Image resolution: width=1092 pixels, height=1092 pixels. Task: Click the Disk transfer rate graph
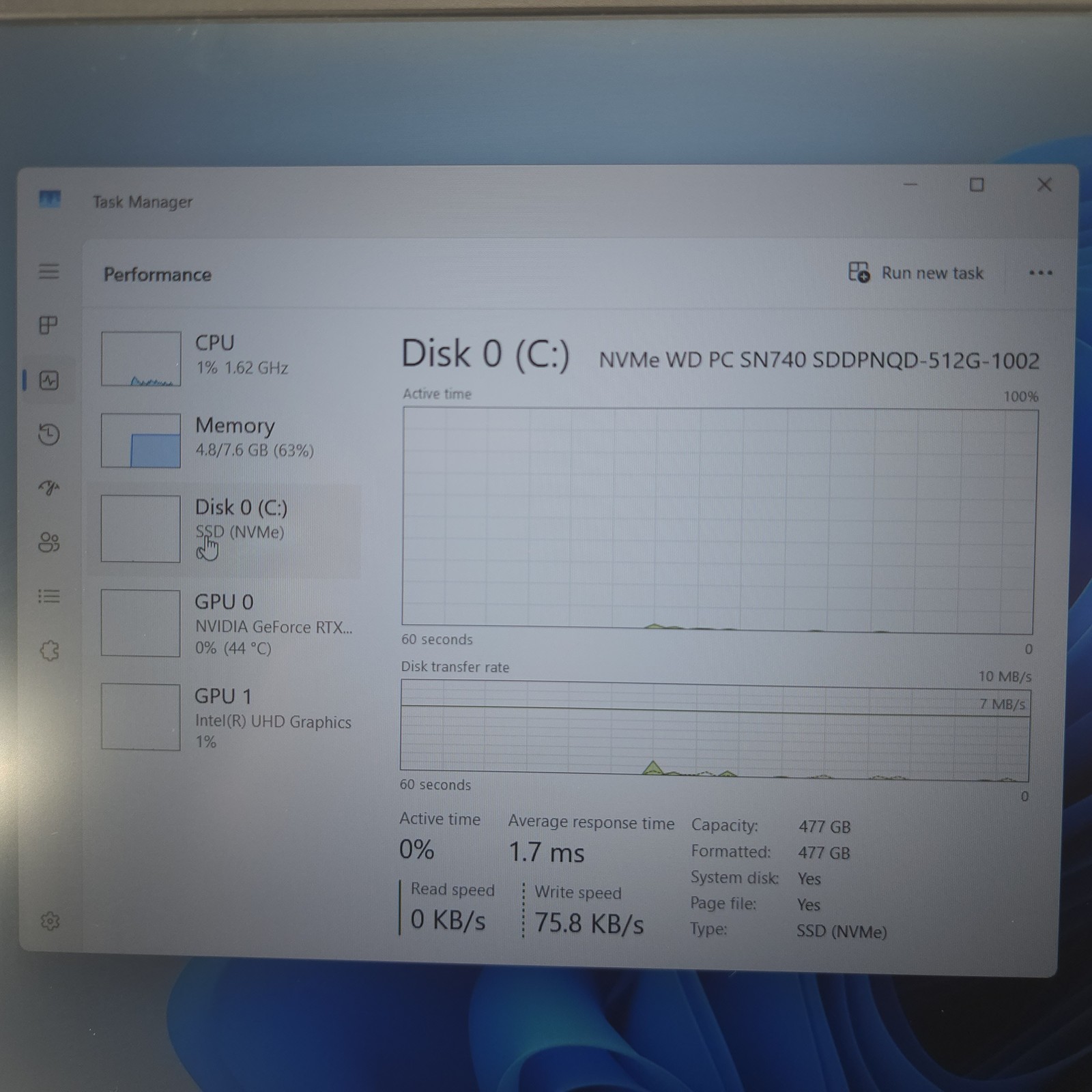[x=715, y=730]
